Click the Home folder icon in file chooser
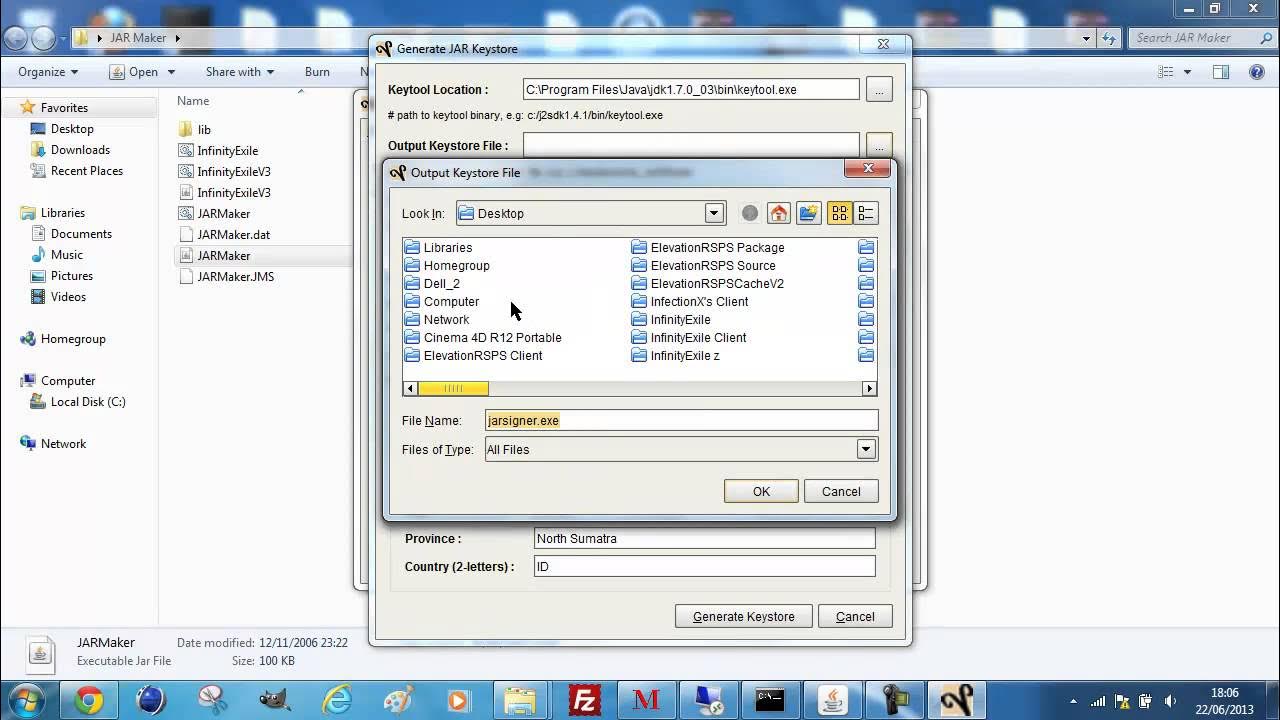The width and height of the screenshot is (1280, 720). (x=779, y=213)
